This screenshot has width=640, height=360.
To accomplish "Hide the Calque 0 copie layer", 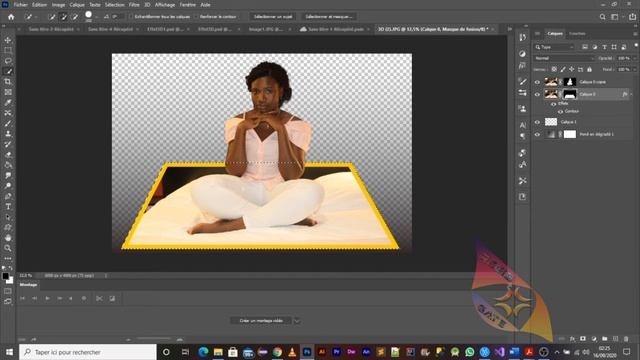I will click(x=537, y=82).
